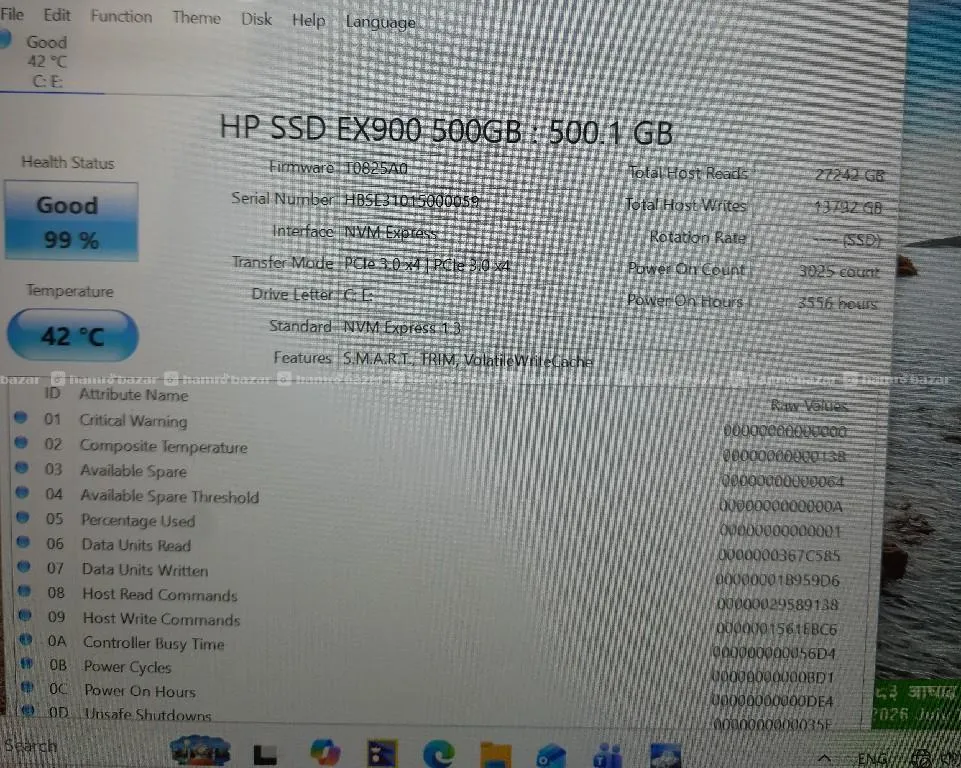Click the Attribute Name column header
This screenshot has height=768, width=961.
coord(134,395)
